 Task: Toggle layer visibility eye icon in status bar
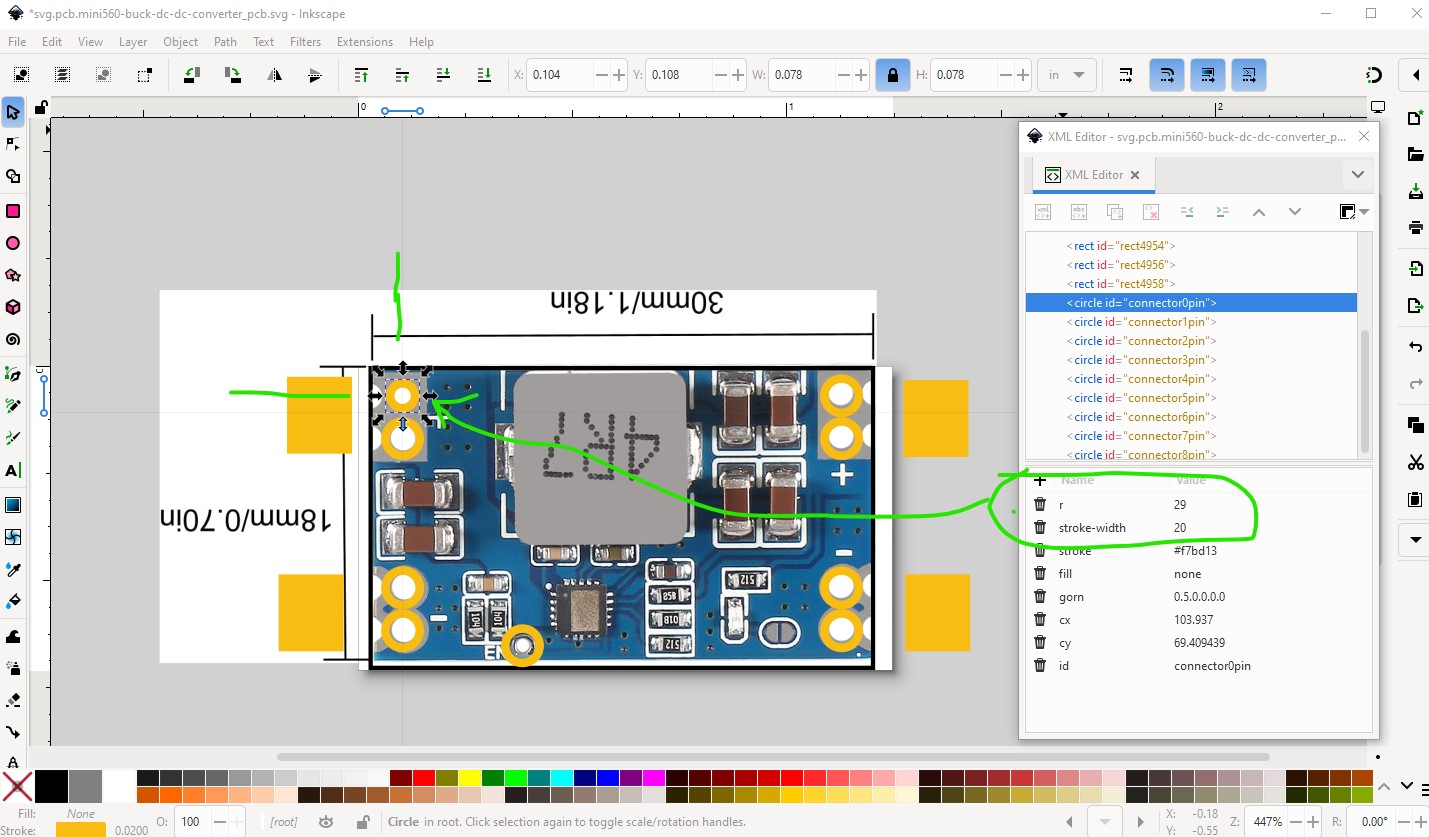point(326,822)
